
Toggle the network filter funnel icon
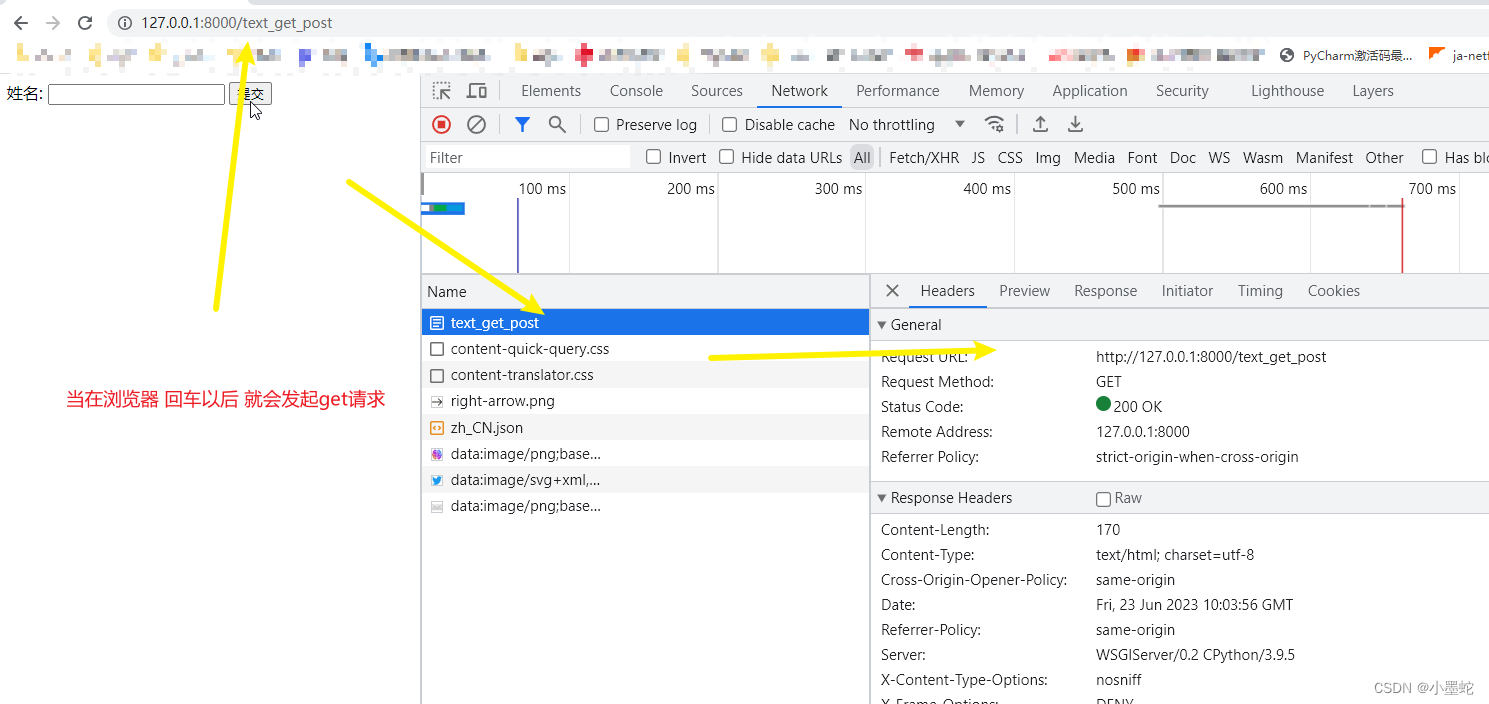click(x=522, y=124)
